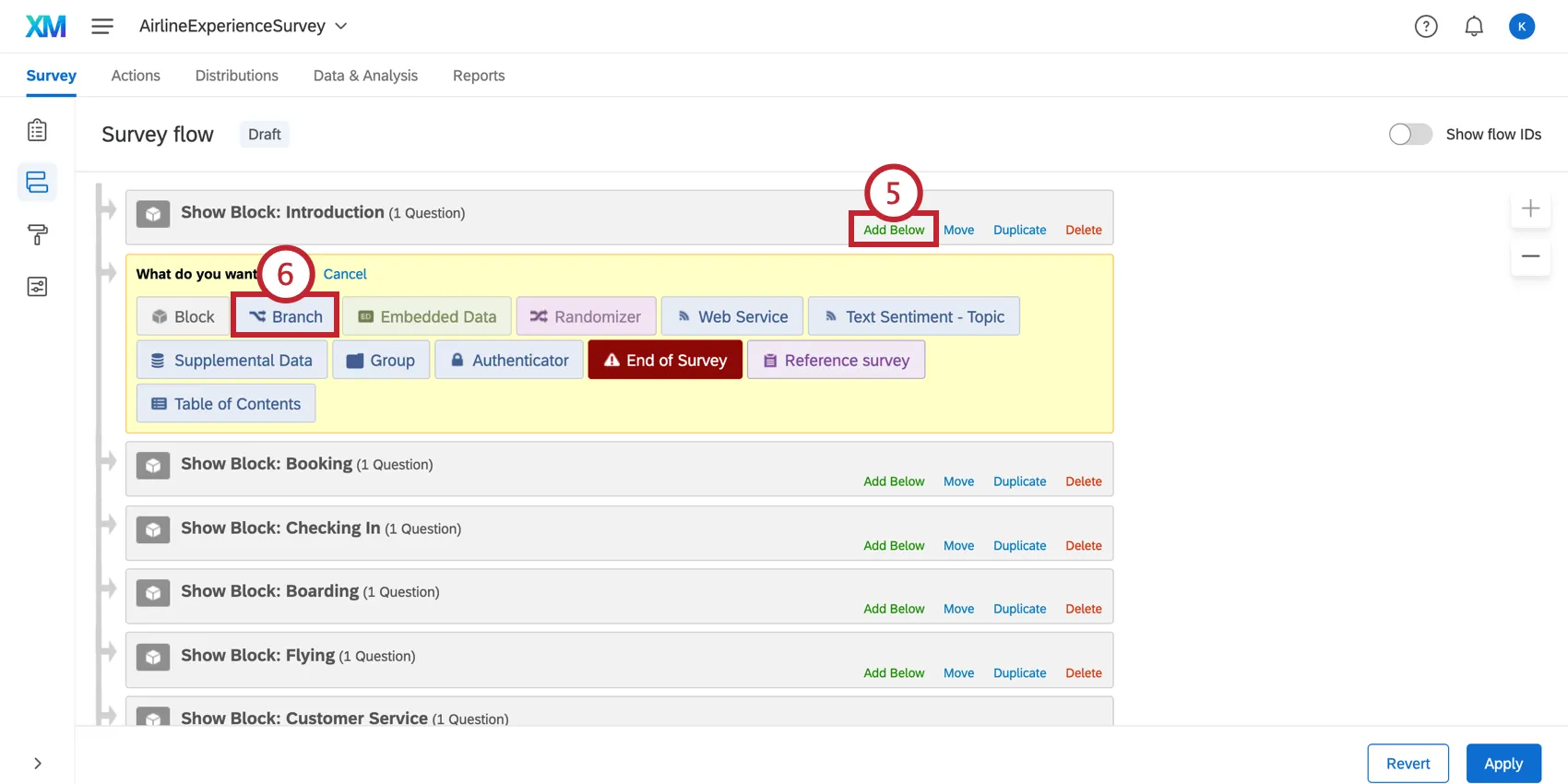This screenshot has height=784, width=1568.
Task: Select the Look and feel paint roller icon
Action: point(37,235)
